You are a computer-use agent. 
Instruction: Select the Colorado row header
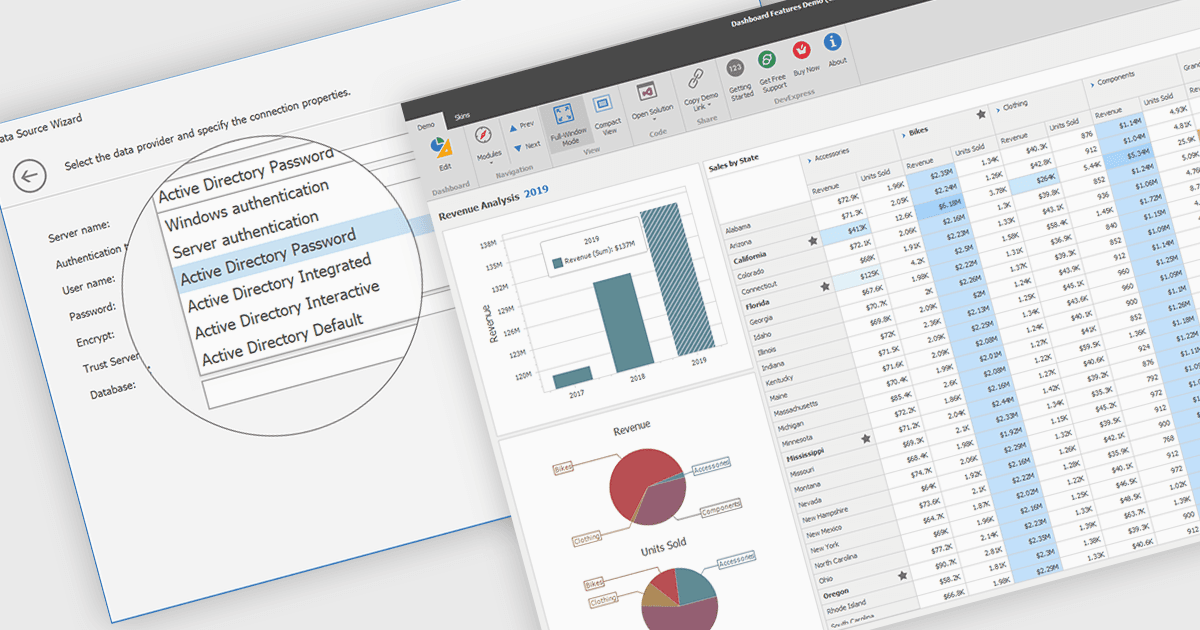pos(753,273)
